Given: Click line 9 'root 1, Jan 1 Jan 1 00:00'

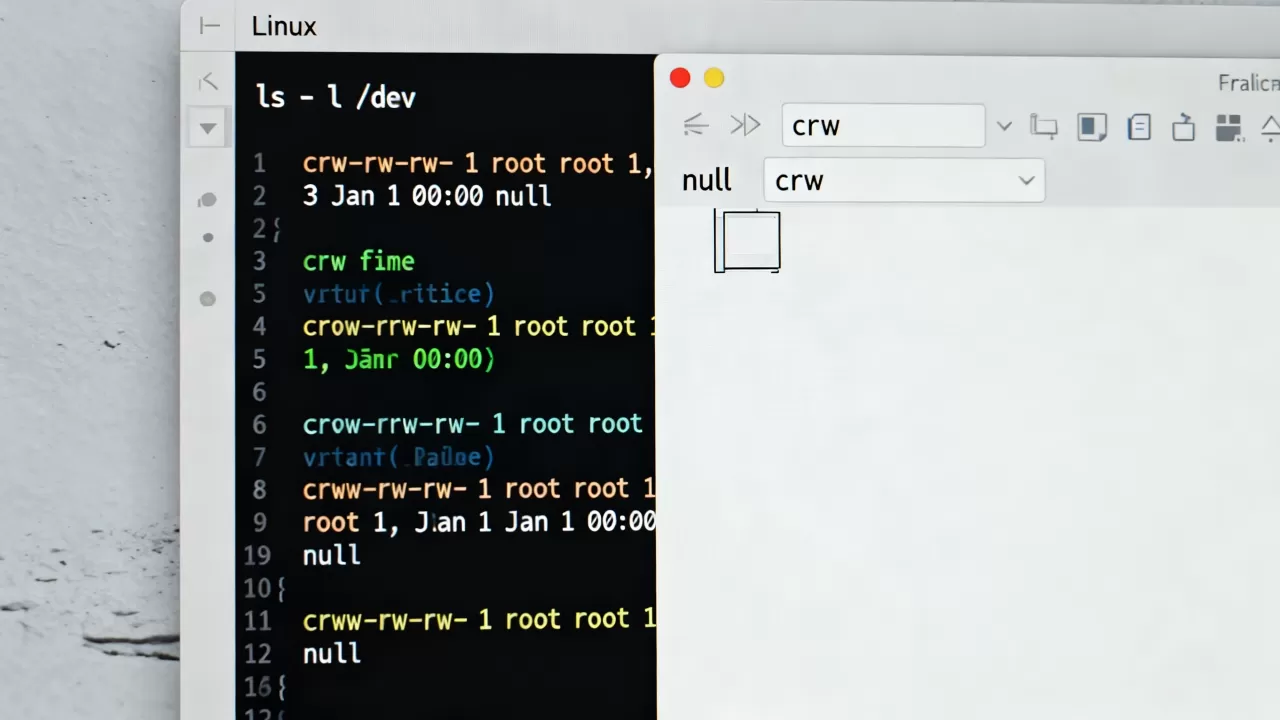Looking at the screenshot, I should click(x=478, y=522).
